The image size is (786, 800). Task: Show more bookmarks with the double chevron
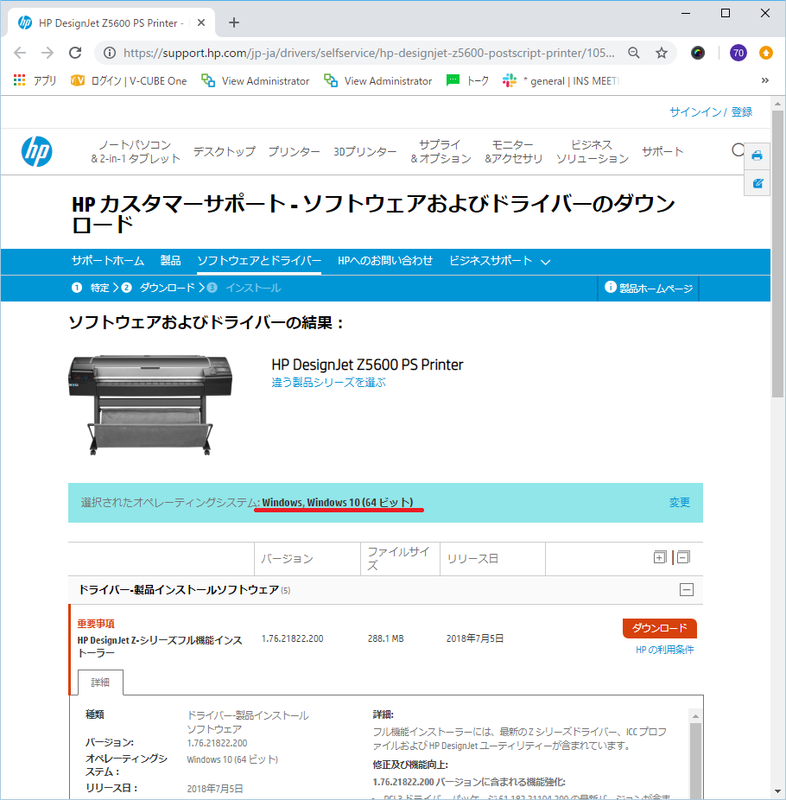point(765,81)
